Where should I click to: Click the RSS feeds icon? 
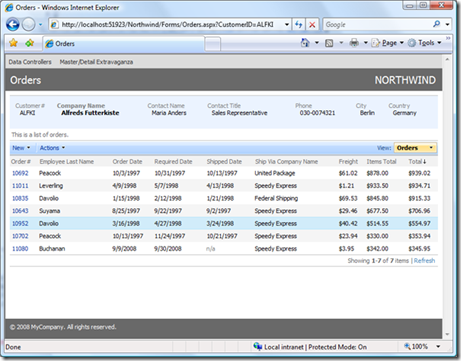point(329,43)
